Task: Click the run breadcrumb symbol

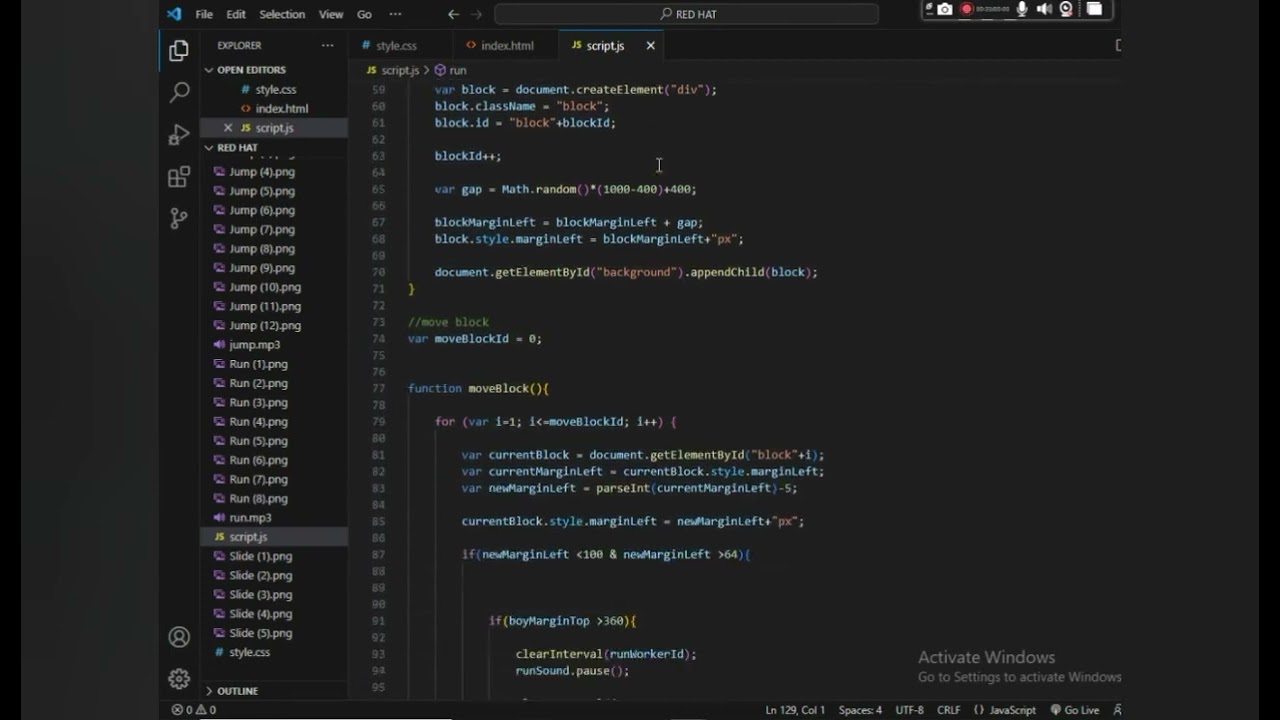Action: tap(451, 70)
